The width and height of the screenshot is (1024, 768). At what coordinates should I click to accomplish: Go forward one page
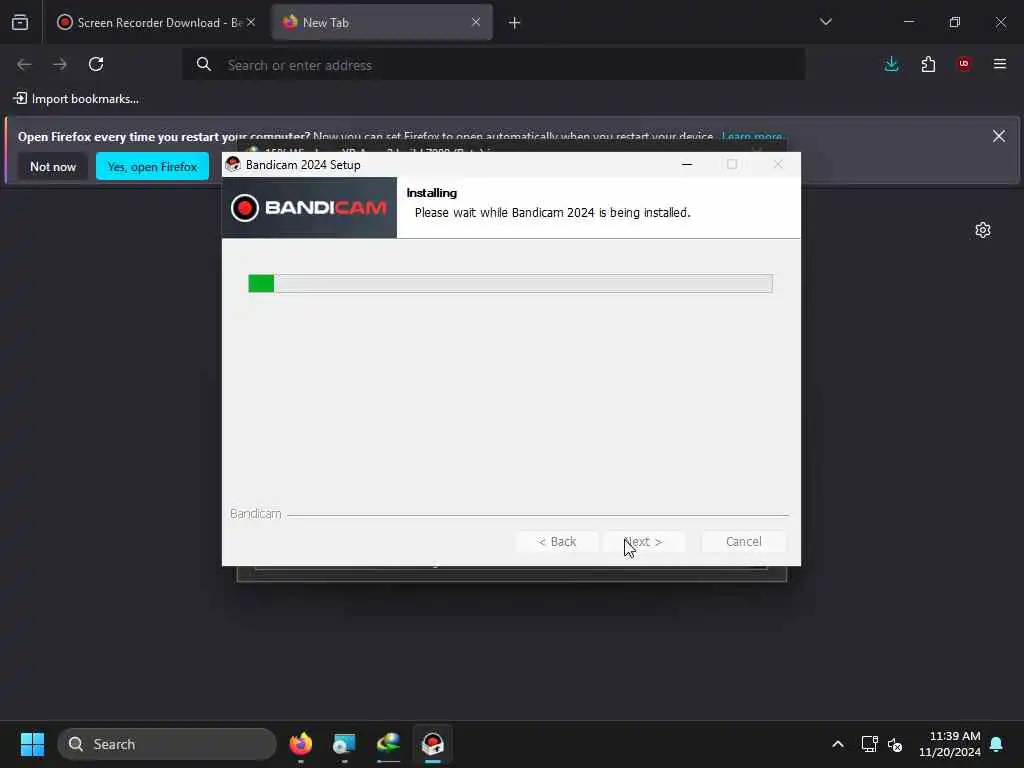click(60, 64)
